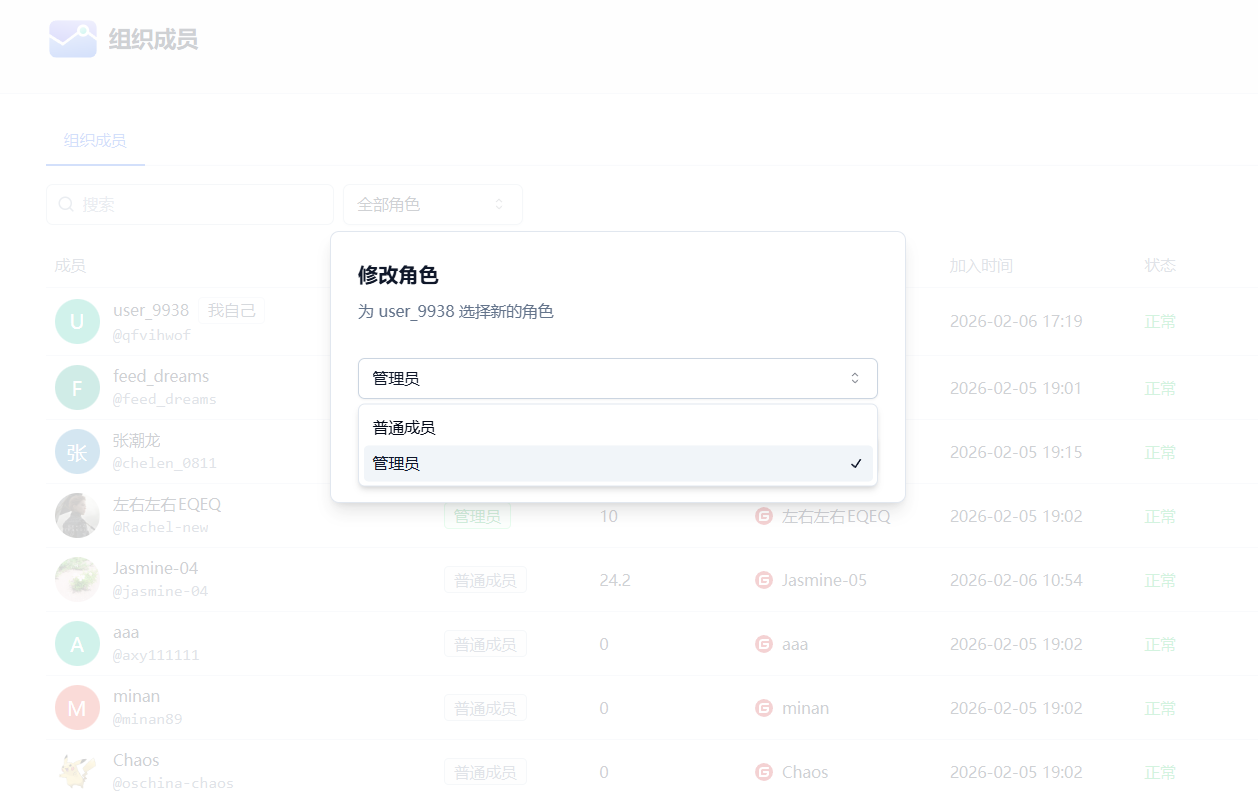The width and height of the screenshot is (1258, 795).
Task: Click the handle @minan89
Action: [x=147, y=719]
